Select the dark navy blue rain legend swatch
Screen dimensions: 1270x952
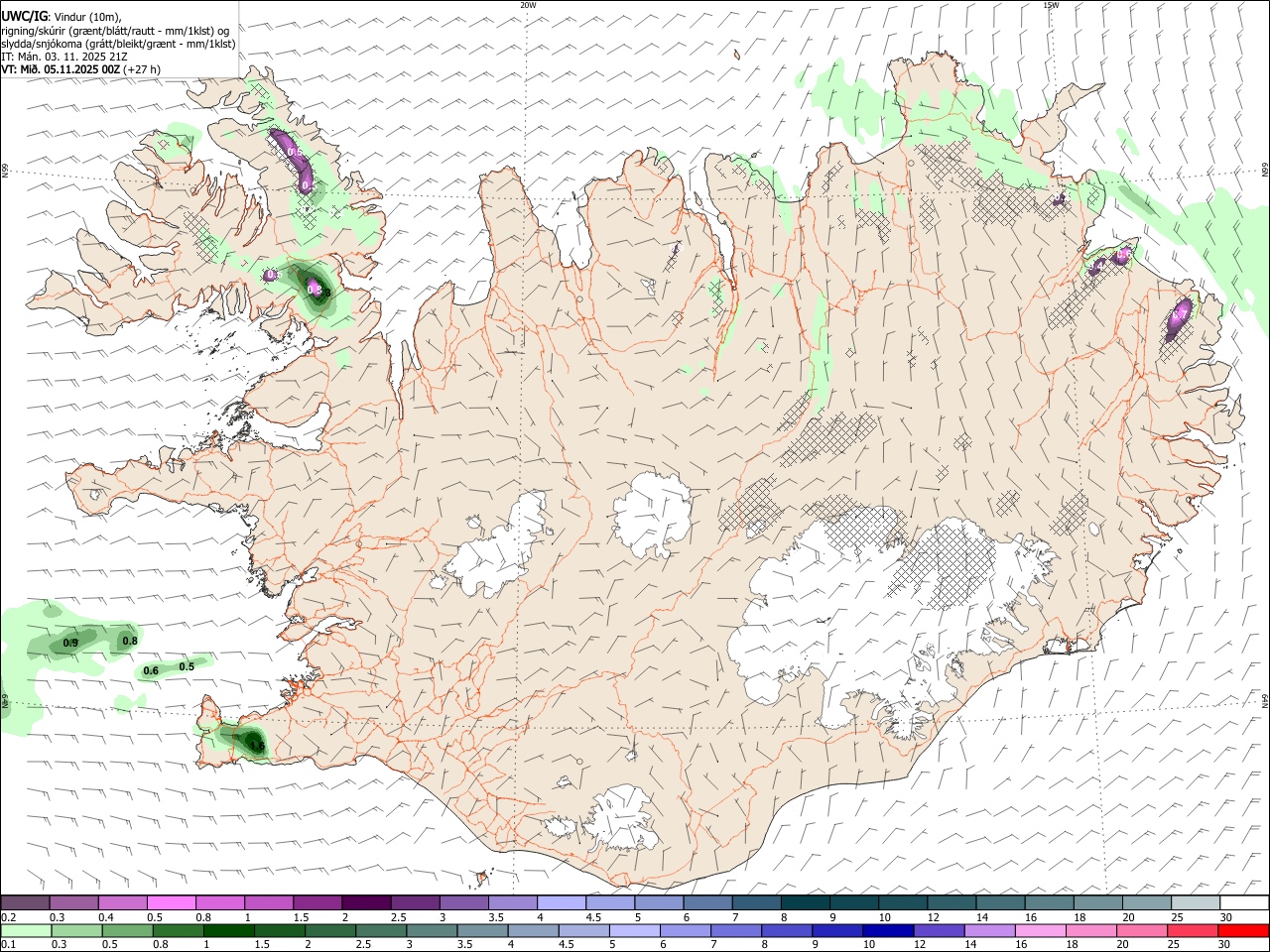(x=886, y=930)
